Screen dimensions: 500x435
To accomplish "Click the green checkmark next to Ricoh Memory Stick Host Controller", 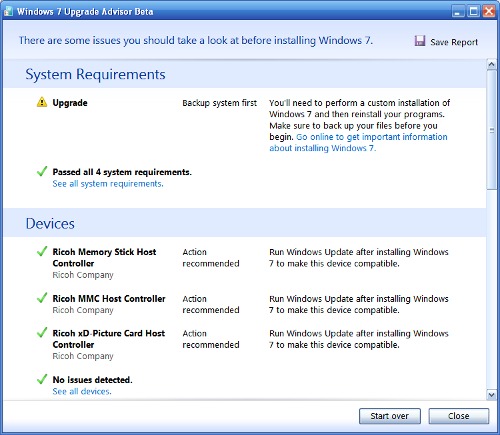I will [42, 251].
